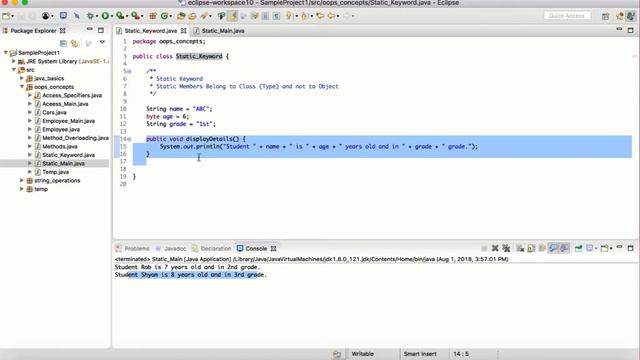Click the Previous Annotation toolbar icon
The height and width of the screenshot is (360, 640).
click(x=304, y=16)
